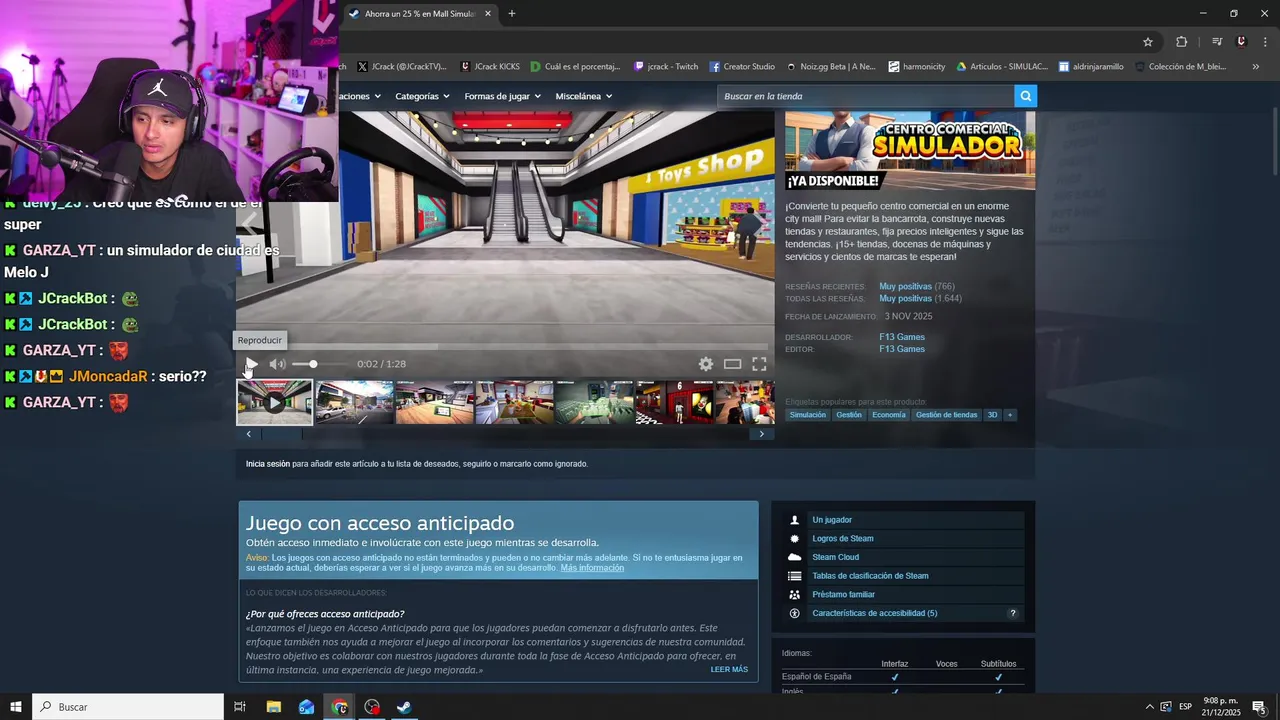Screen dimensions: 1280x720
Task: Open the F13 Games developer link
Action: point(902,337)
